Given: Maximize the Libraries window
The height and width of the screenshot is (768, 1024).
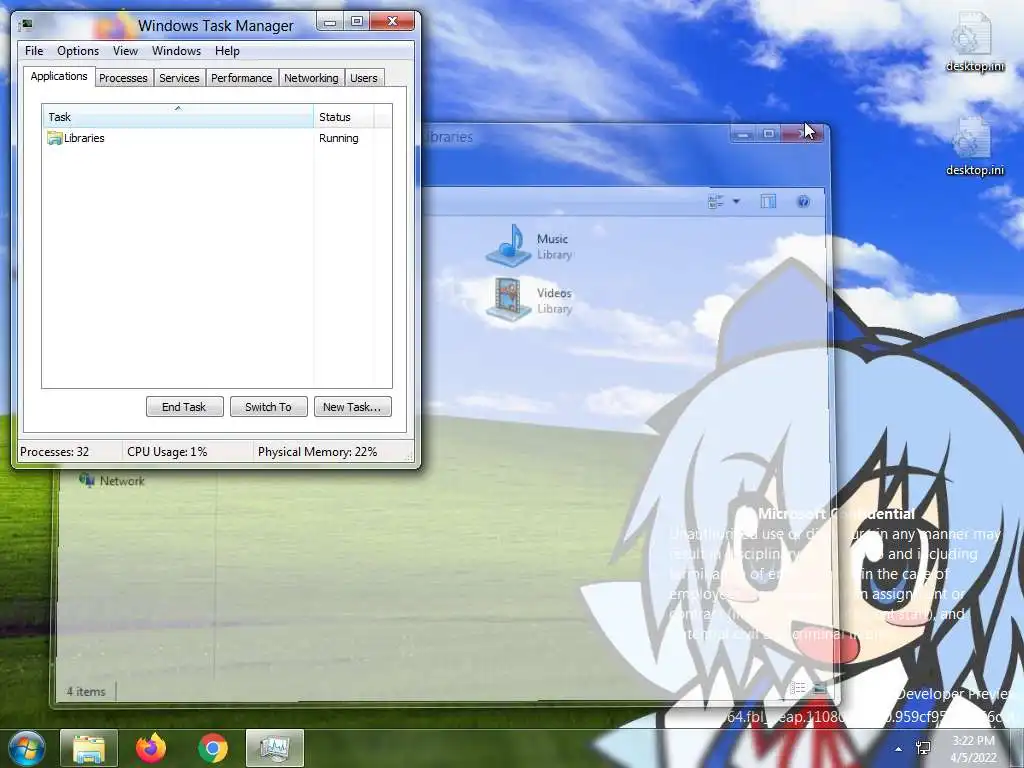Looking at the screenshot, I should (x=769, y=134).
